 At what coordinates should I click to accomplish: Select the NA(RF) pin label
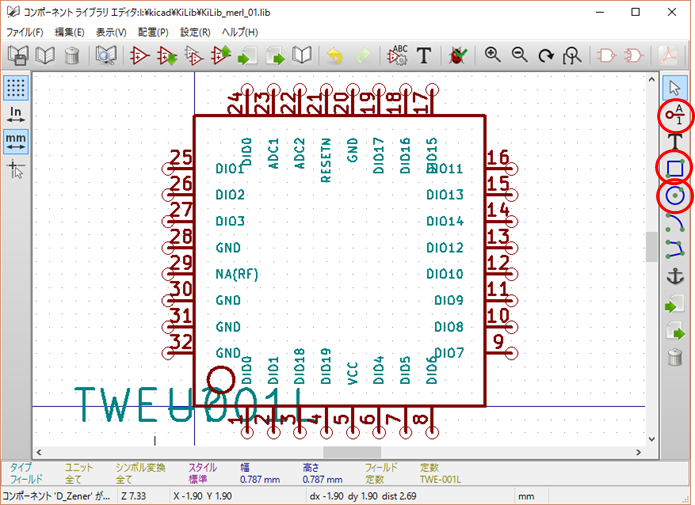point(237,274)
